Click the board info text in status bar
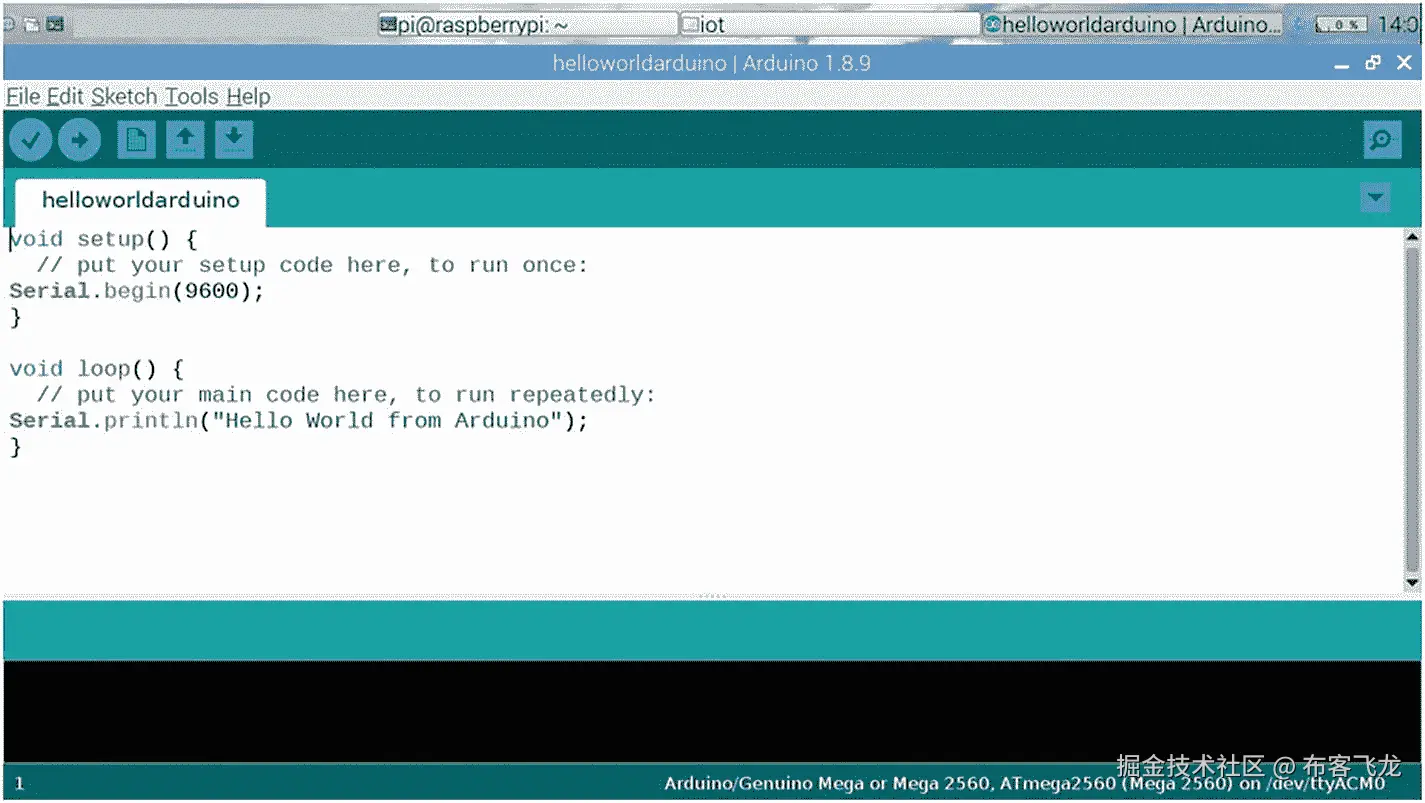The image size is (1425, 803). coord(1025,785)
